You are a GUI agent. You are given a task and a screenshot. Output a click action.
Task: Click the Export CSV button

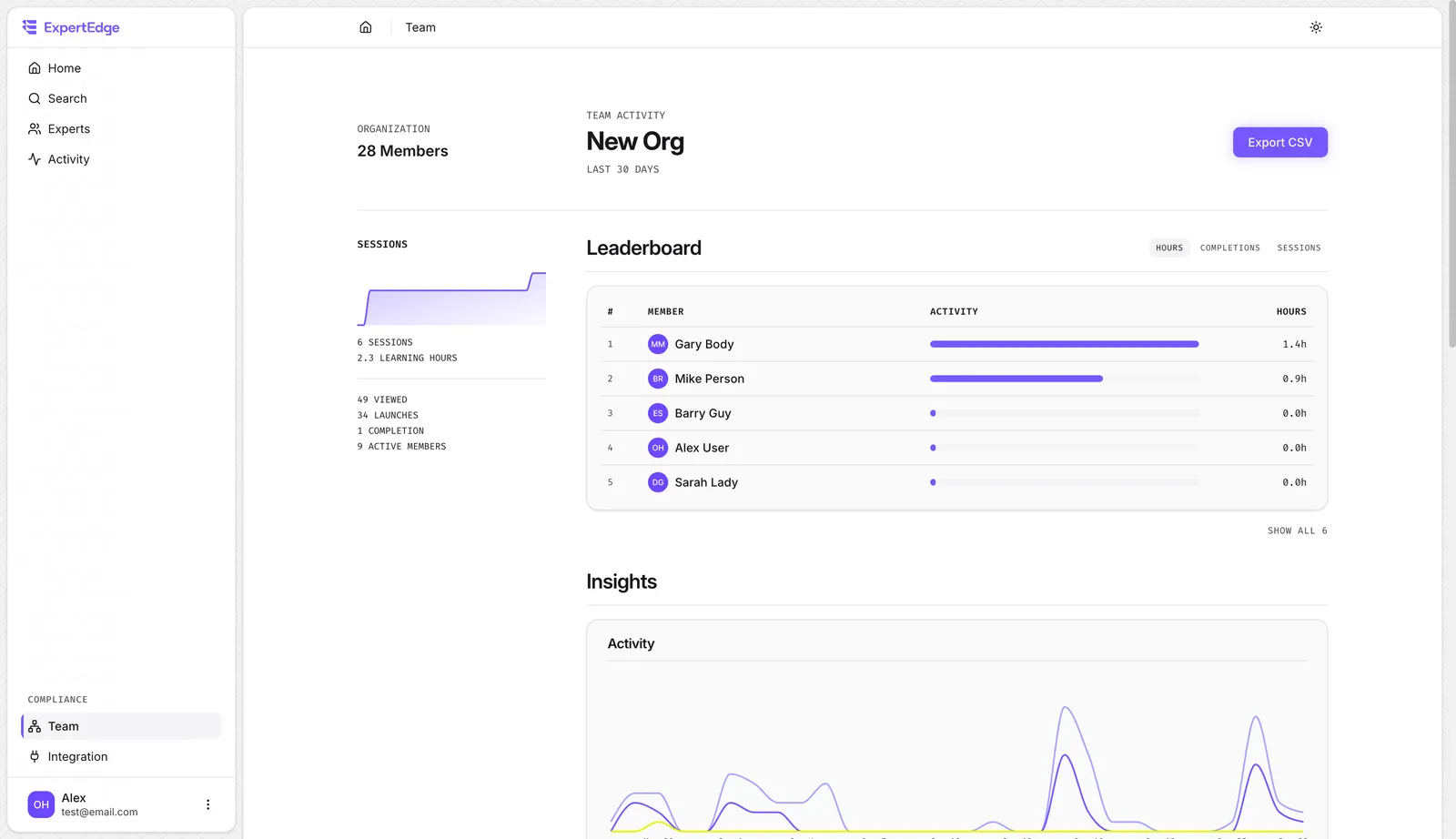[x=1280, y=142]
